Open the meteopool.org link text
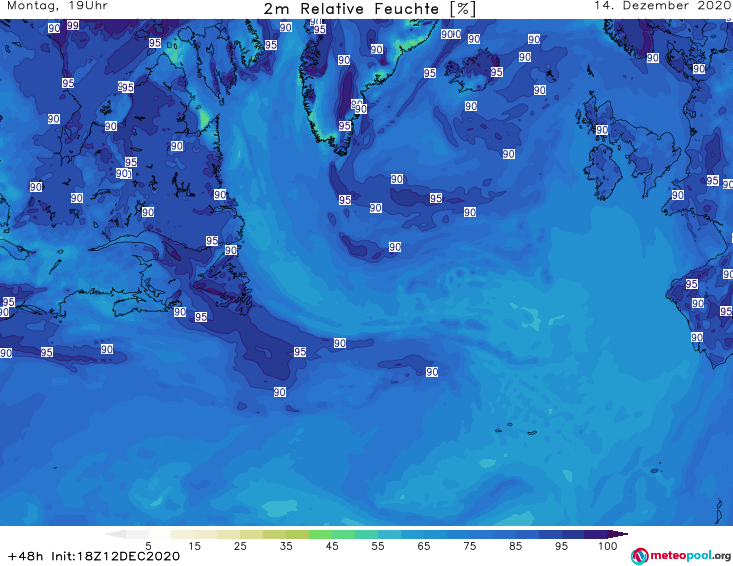The height and width of the screenshot is (566, 733). [x=690, y=556]
